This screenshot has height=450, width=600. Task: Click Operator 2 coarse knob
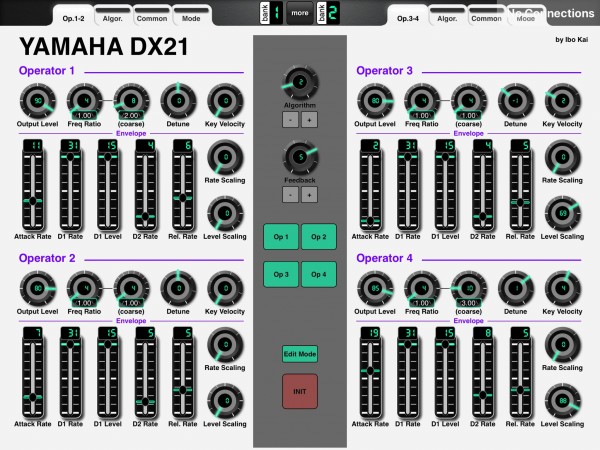point(132,289)
